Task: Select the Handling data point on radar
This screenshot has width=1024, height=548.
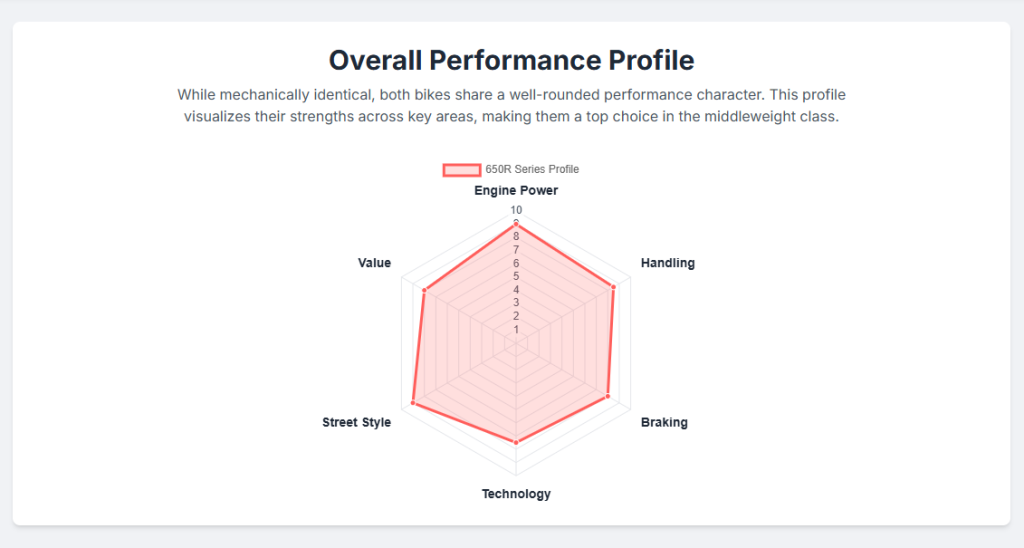Action: [613, 287]
